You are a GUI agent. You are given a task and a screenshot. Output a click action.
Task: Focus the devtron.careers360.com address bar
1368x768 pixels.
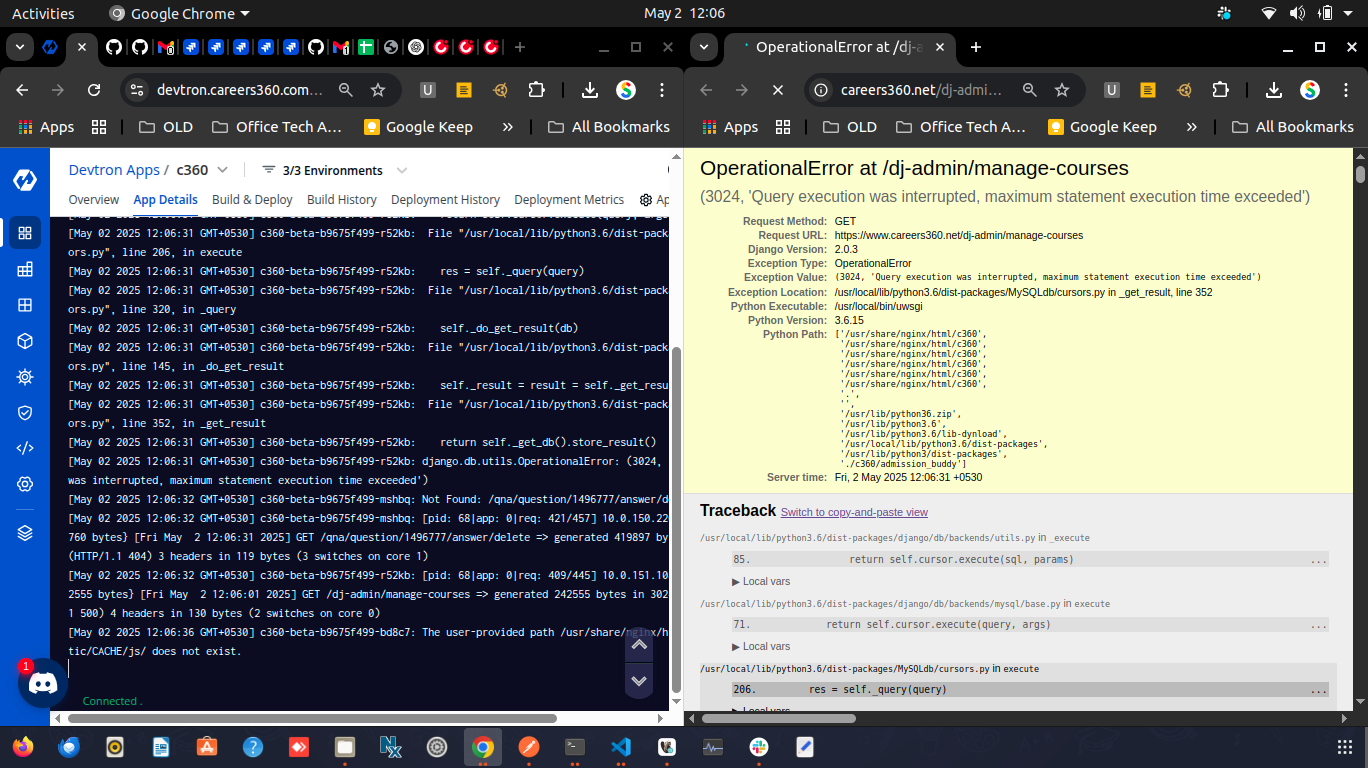pyautogui.click(x=240, y=90)
